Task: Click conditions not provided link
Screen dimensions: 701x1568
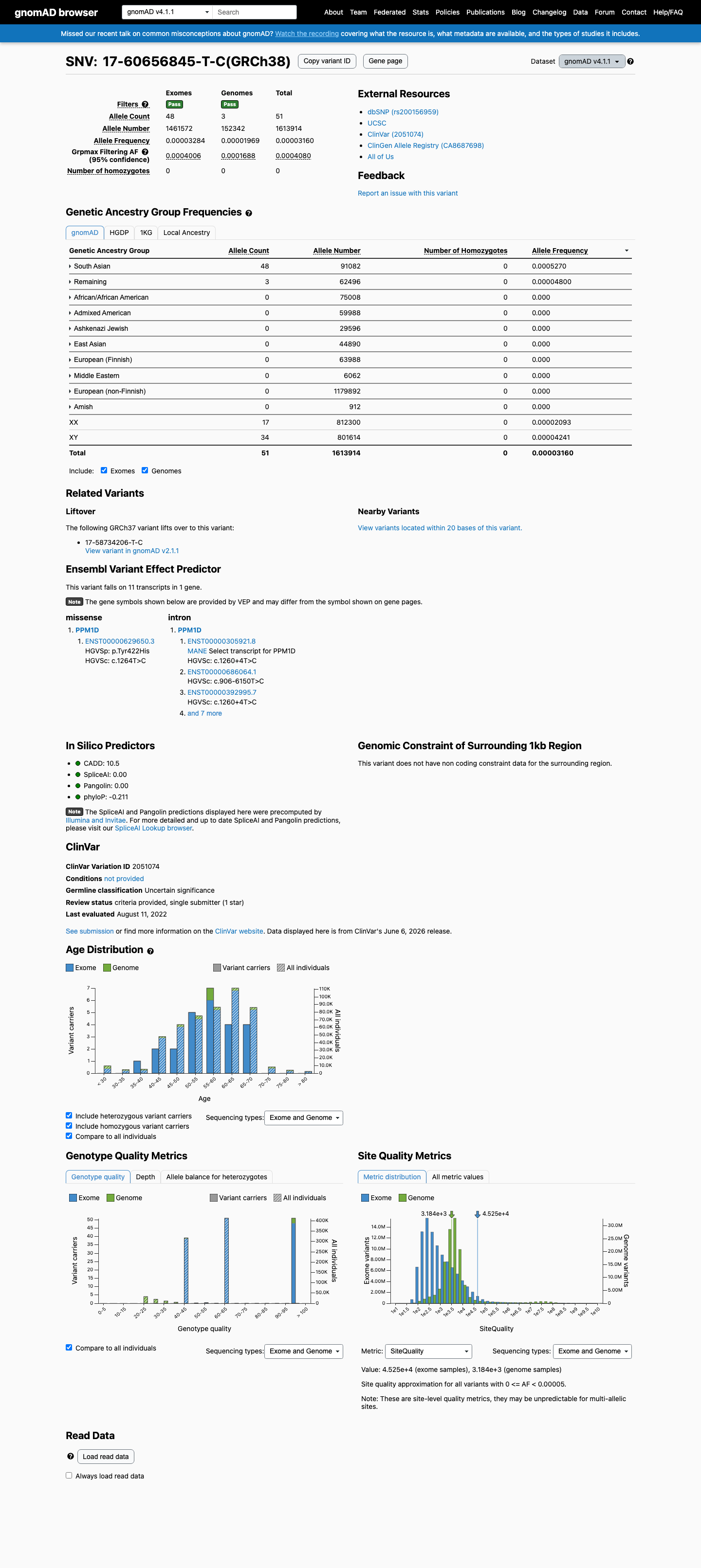Action: (124, 879)
